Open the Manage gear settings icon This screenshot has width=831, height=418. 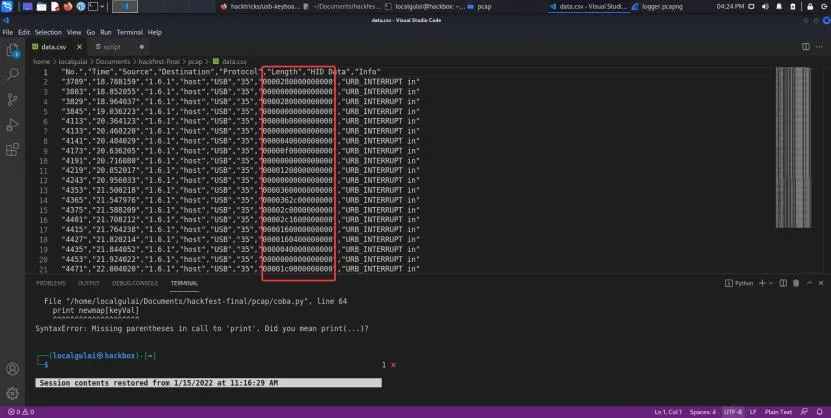(12, 394)
